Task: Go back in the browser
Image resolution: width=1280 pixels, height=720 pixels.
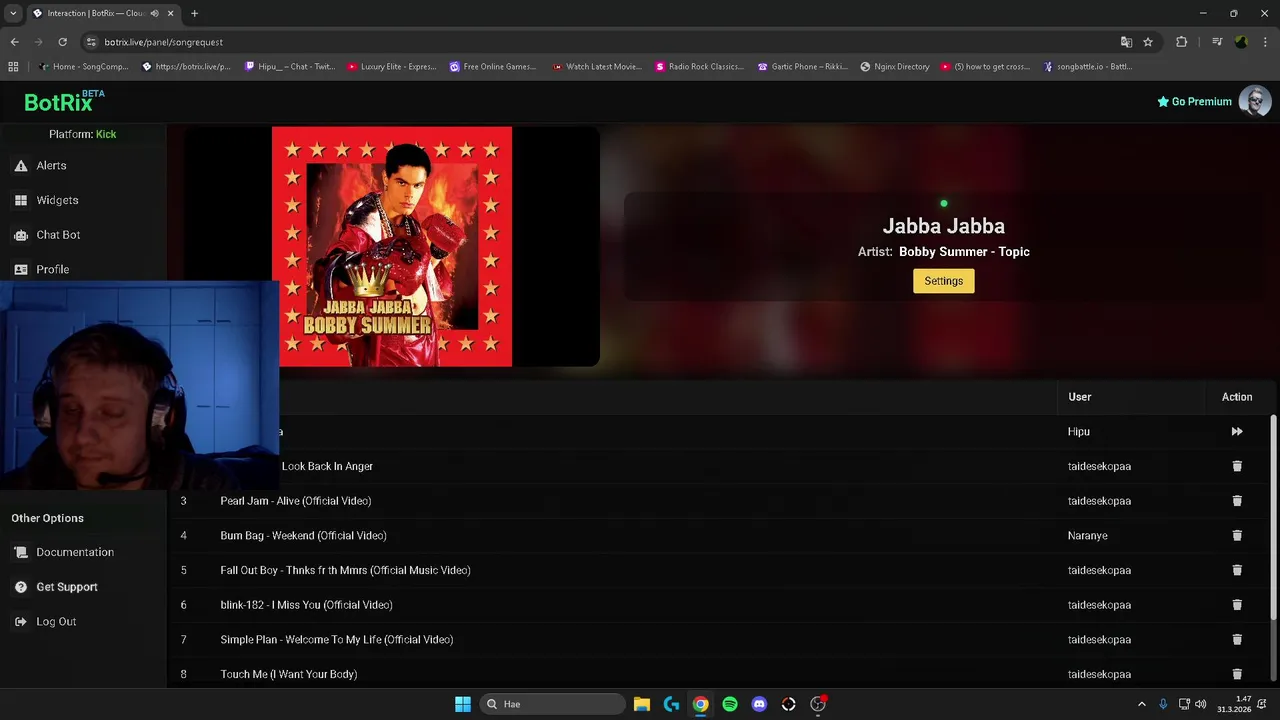Action: 14,42
